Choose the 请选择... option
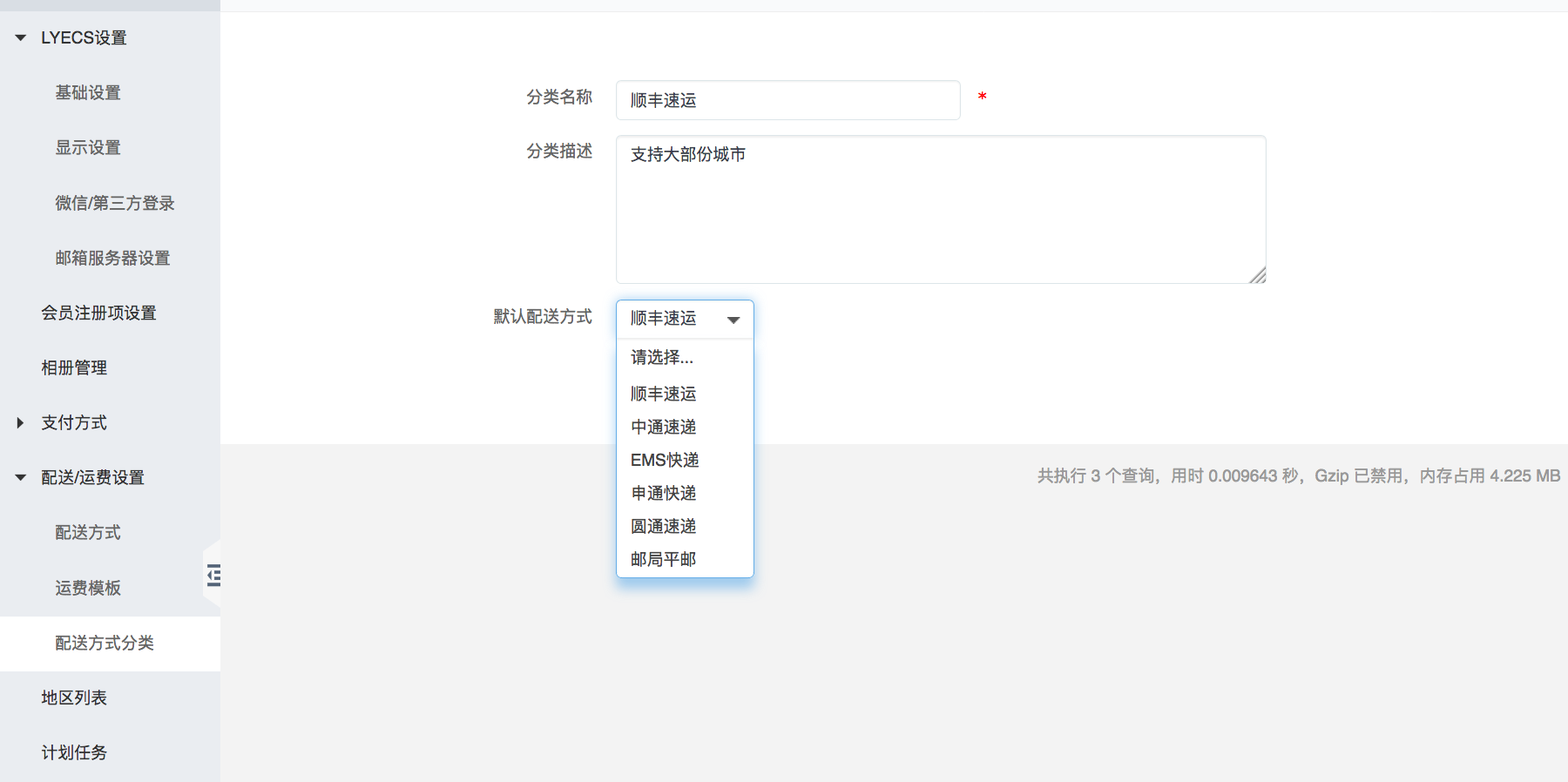The height and width of the screenshot is (782, 1568). pos(685,357)
